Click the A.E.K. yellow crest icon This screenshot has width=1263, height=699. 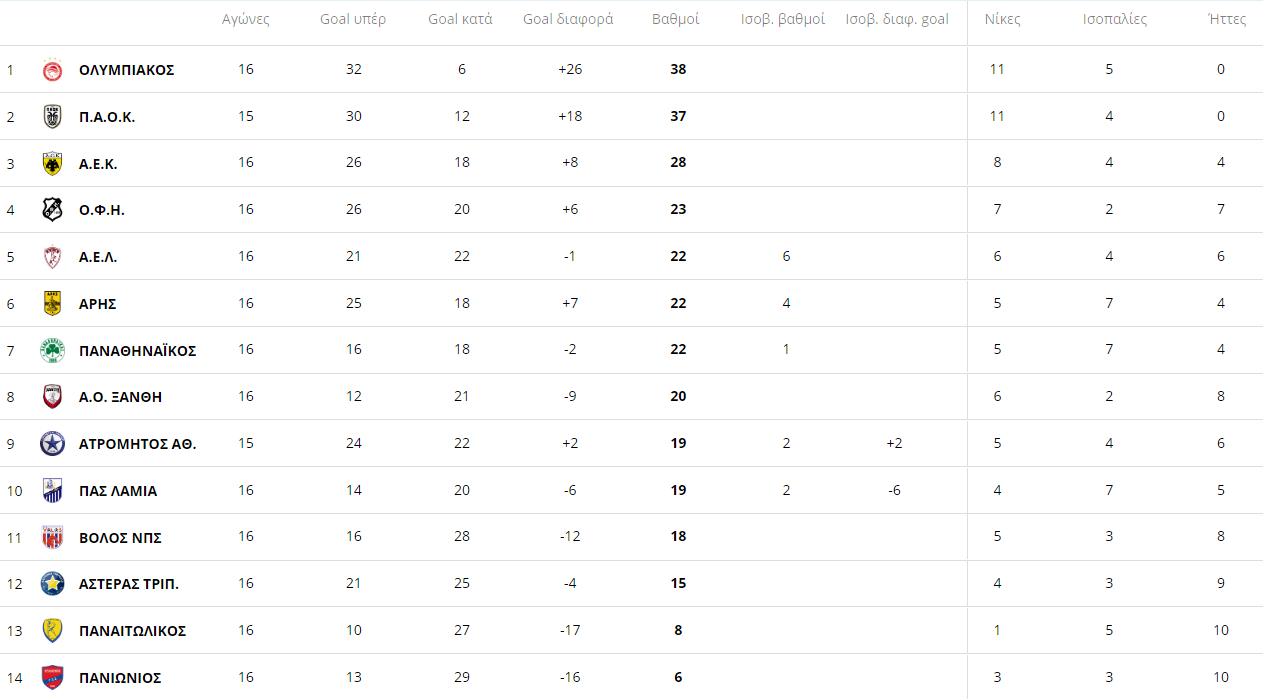[x=52, y=164]
